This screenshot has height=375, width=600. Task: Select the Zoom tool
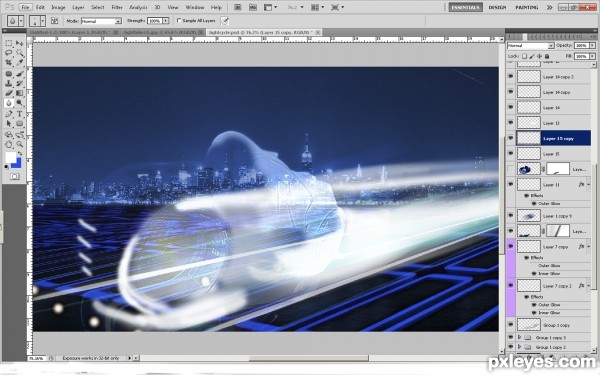pyautogui.click(x=19, y=144)
